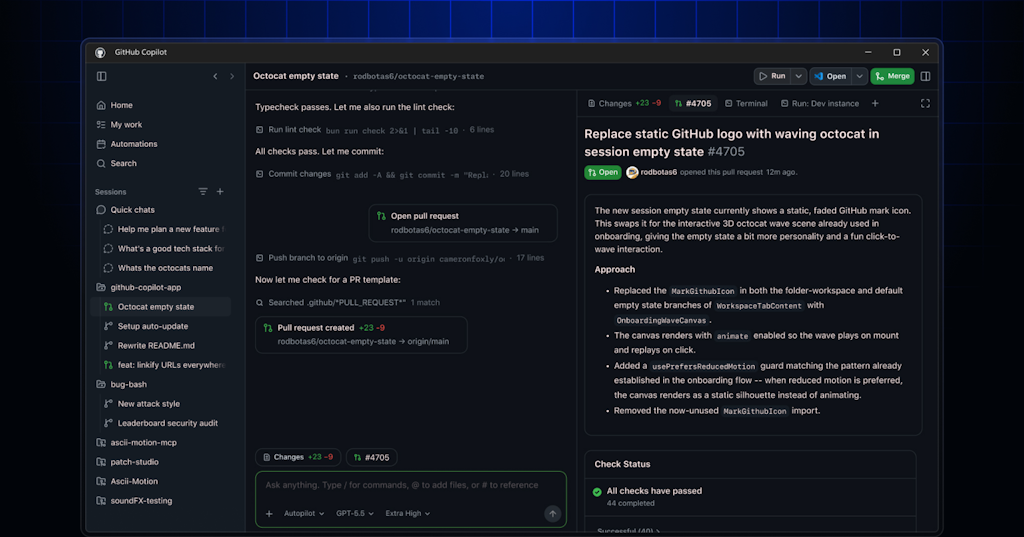The height and width of the screenshot is (537, 1024).
Task: Select Octocat empty state session
Action: [x=162, y=306]
